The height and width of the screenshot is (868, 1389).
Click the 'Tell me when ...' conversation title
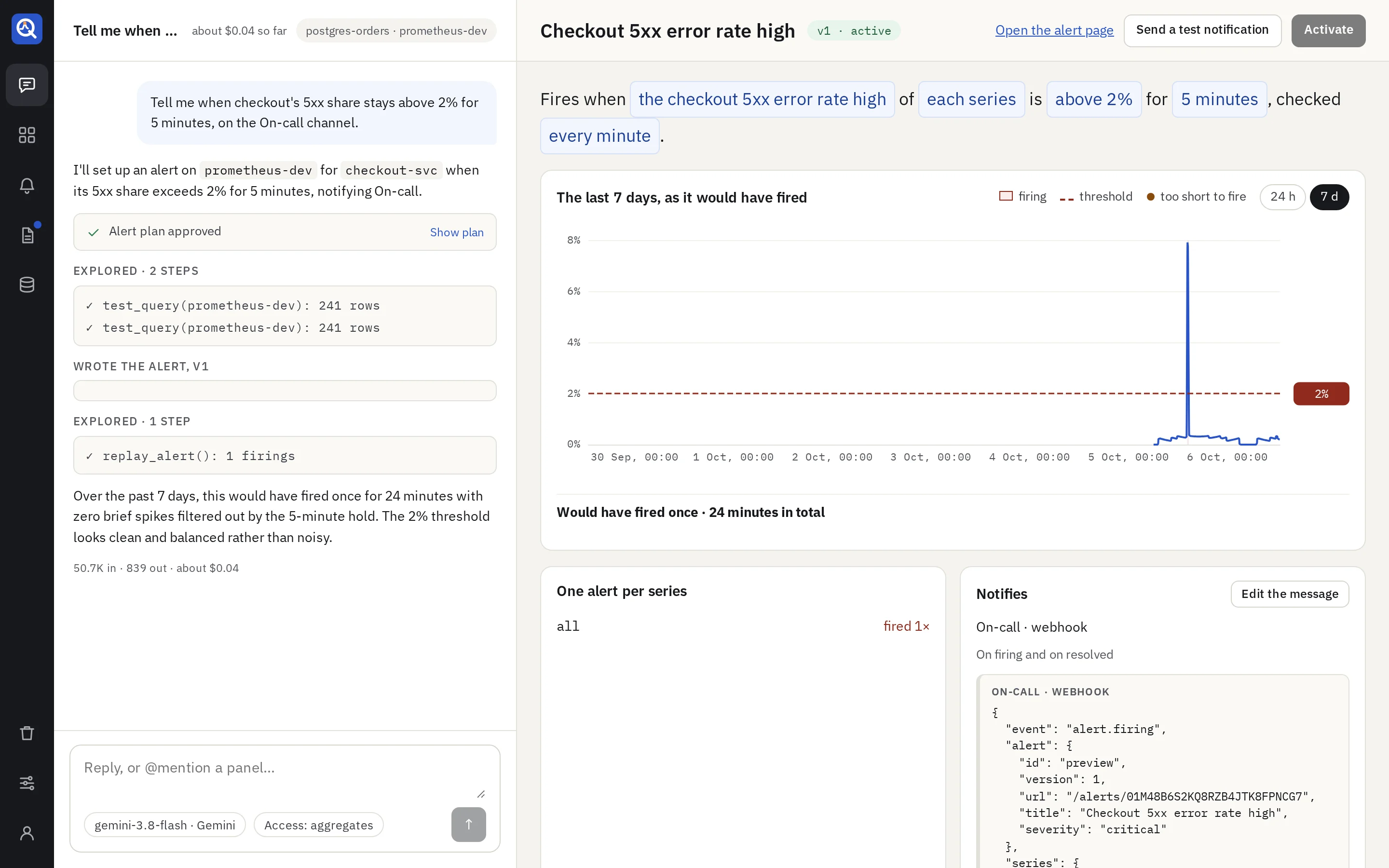click(125, 30)
